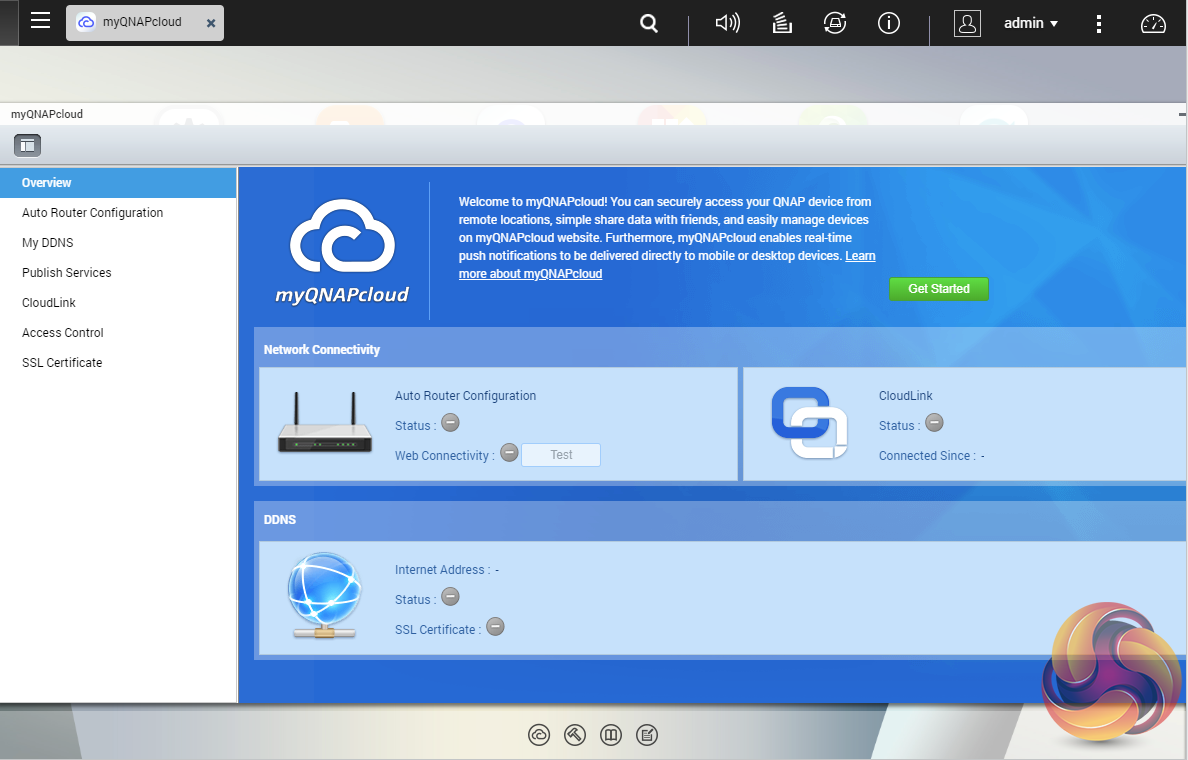The image size is (1188, 760).
Task: Open the dashboard gauge icon
Action: pos(1153,24)
